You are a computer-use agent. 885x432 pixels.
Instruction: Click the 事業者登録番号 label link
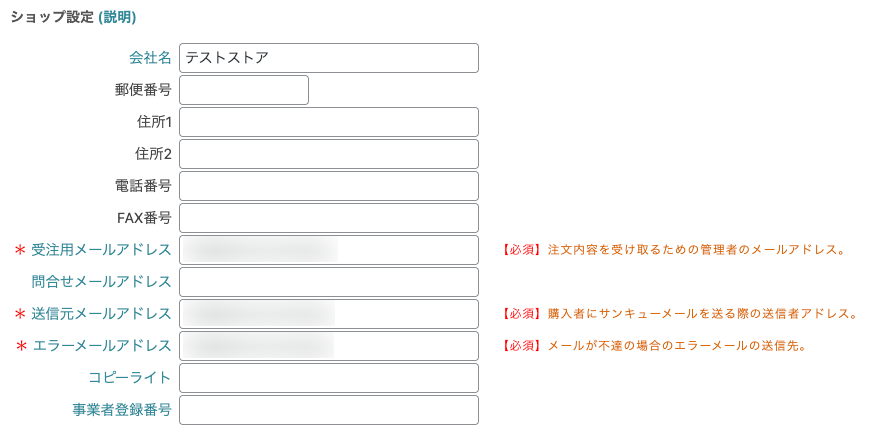coord(121,410)
